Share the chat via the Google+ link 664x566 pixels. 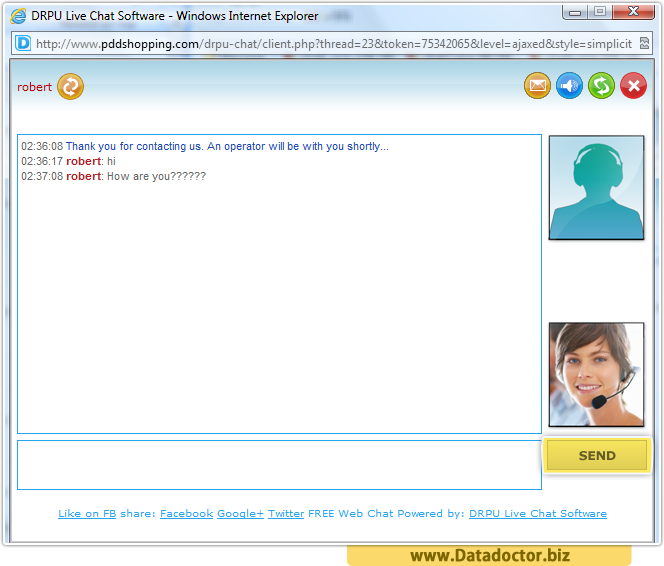point(240,514)
